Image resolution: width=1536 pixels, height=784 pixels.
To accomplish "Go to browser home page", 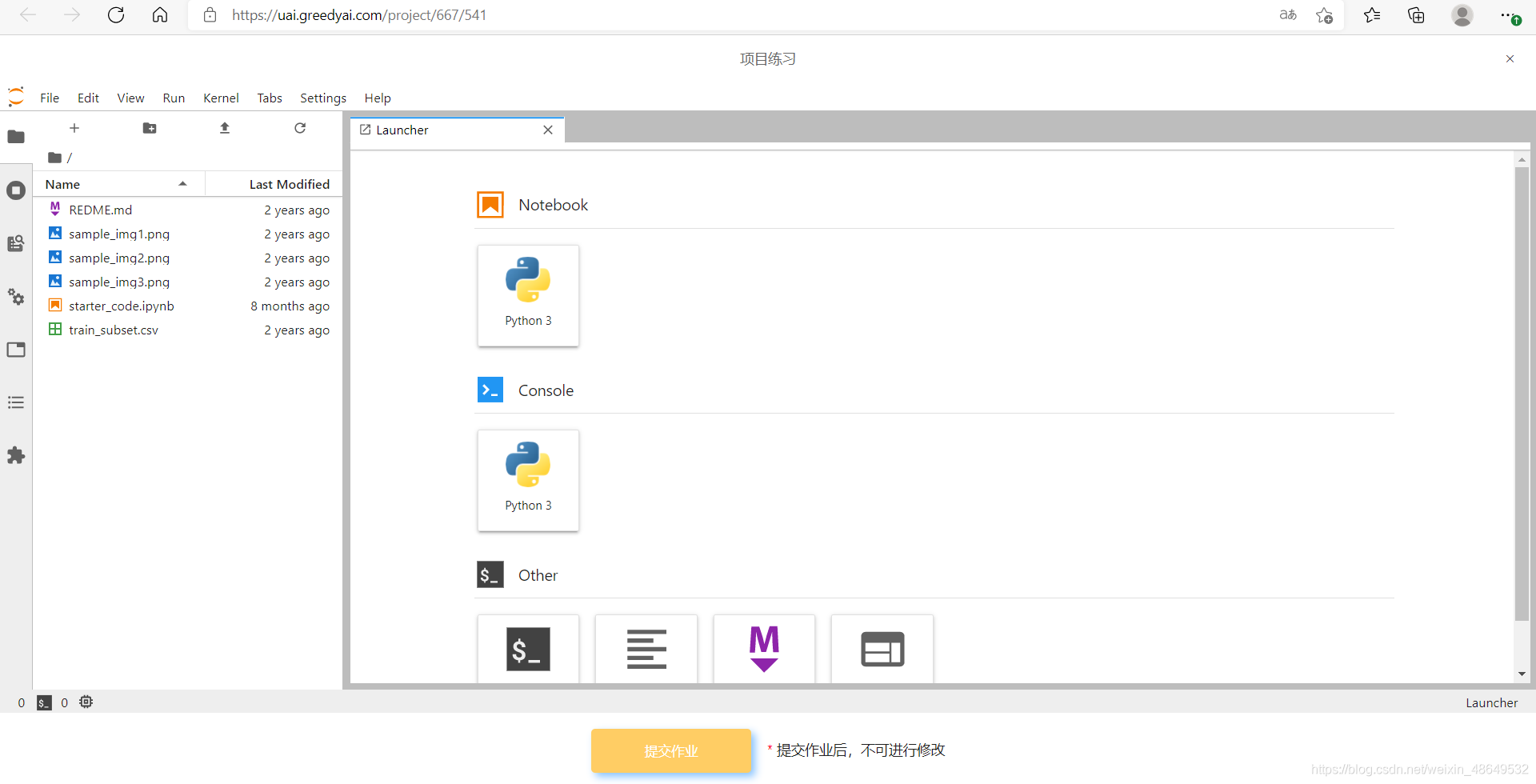I will coord(160,15).
